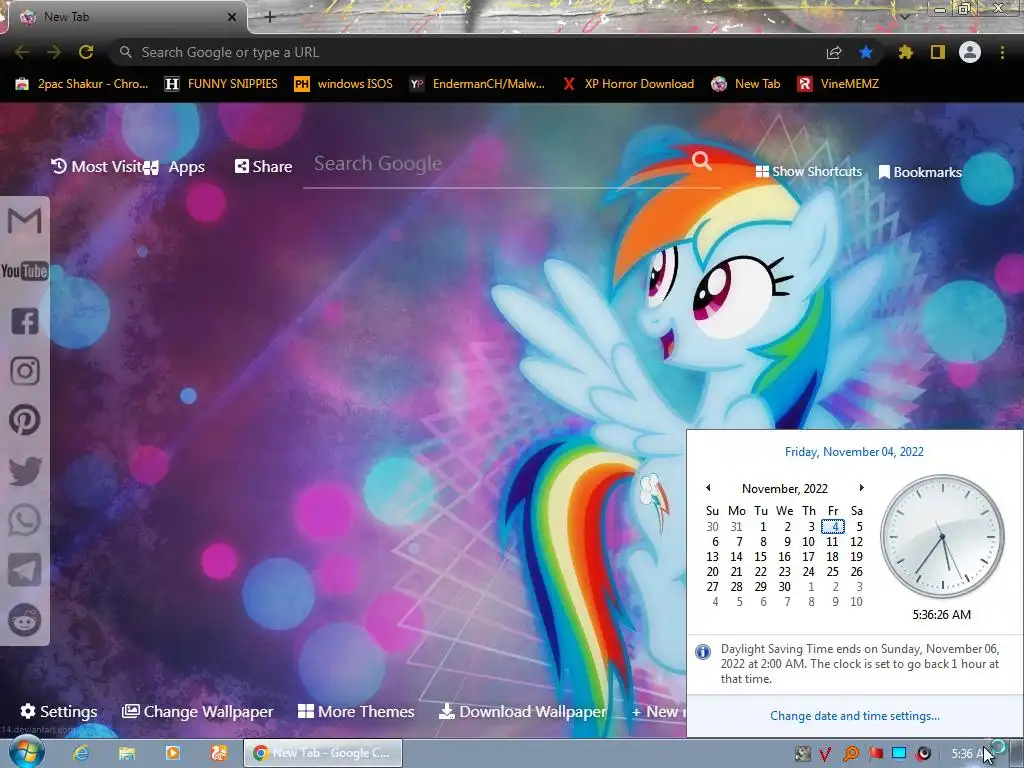Click the orange magnifier tray icon

click(851, 754)
